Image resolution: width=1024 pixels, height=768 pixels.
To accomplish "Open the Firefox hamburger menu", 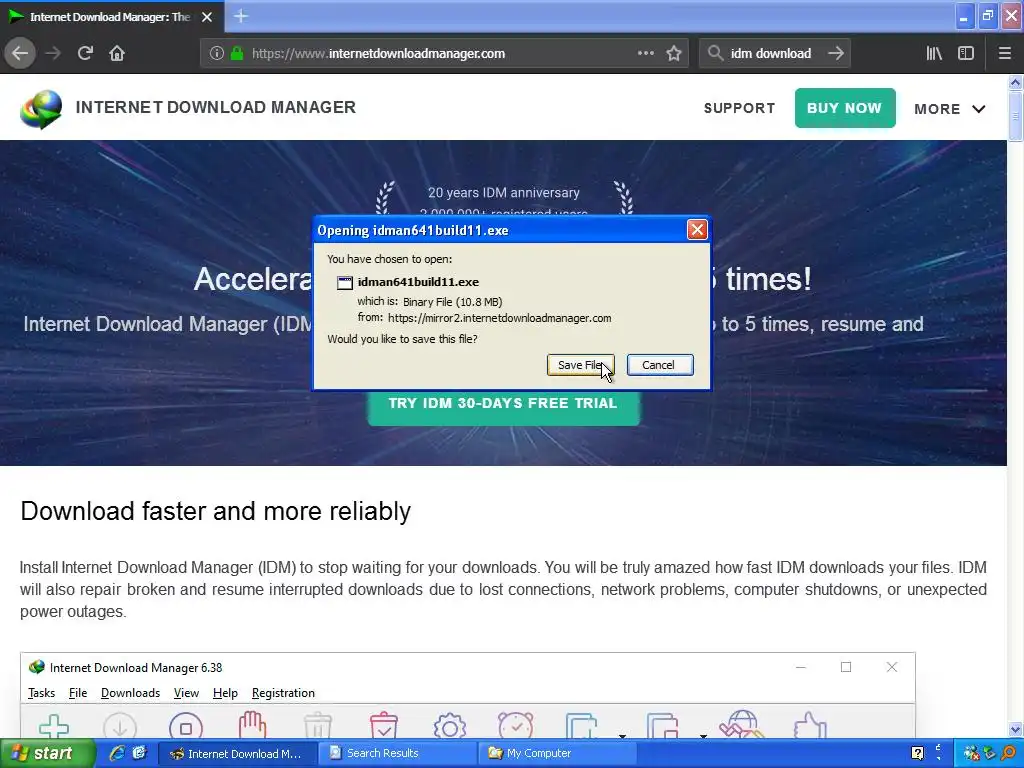I will (x=1005, y=54).
